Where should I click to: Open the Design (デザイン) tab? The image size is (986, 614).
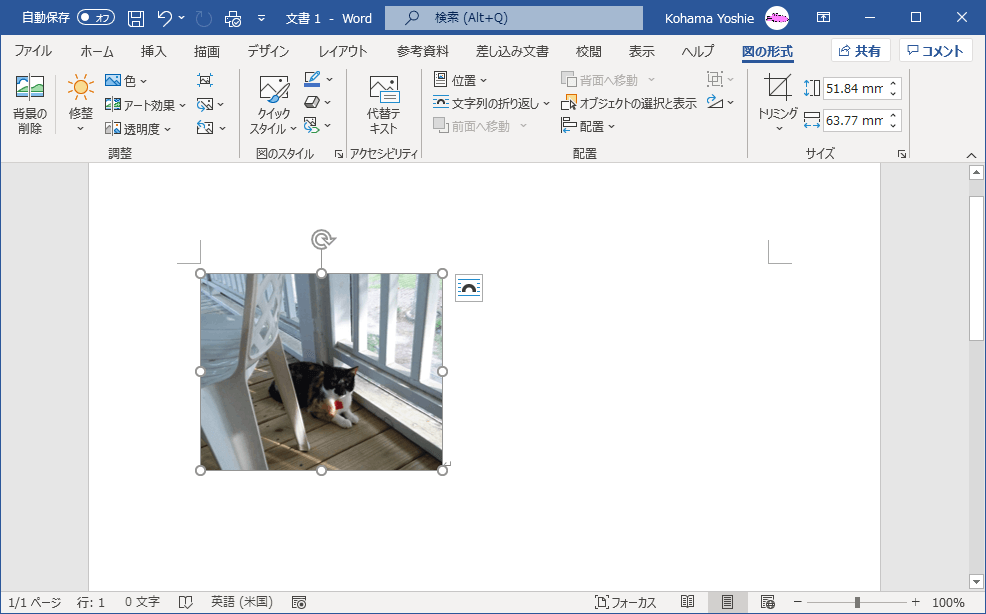click(x=269, y=52)
